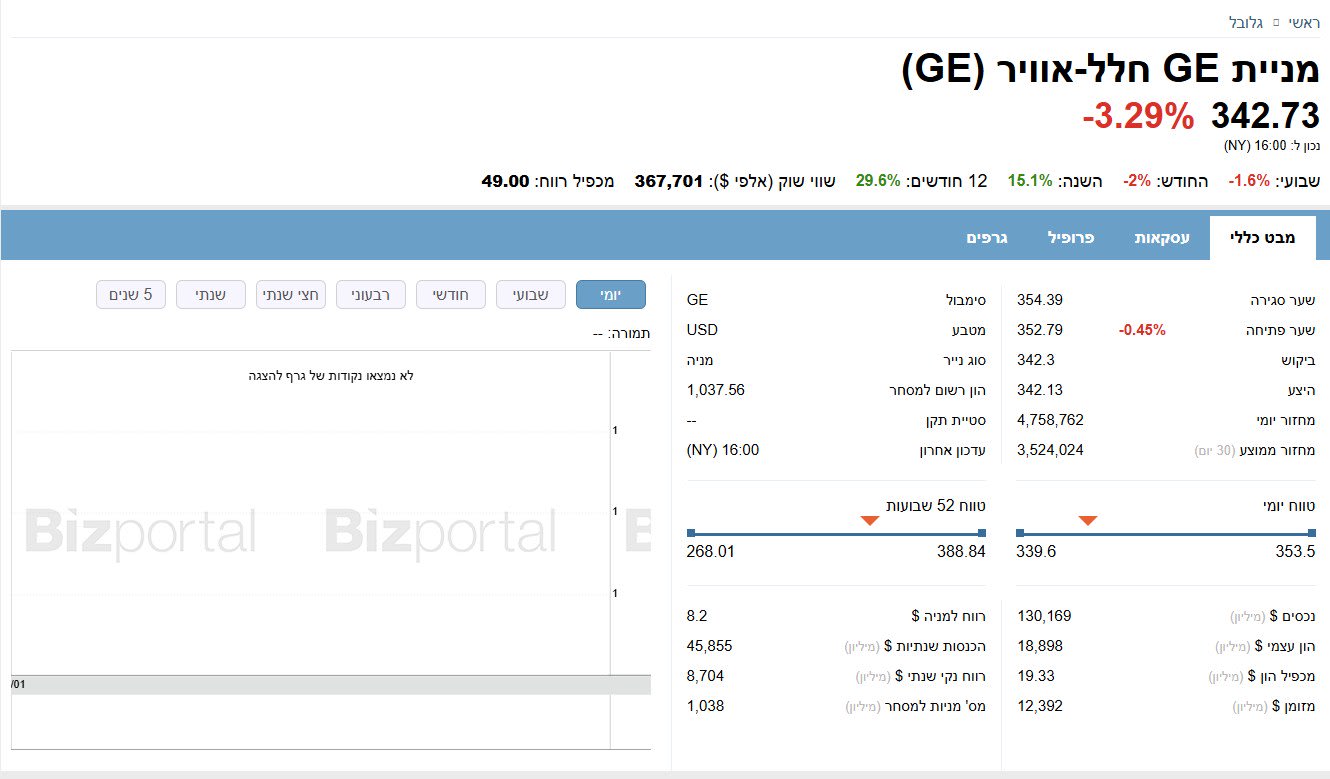
Task: Click the מכפיל הון value 19.33
Action: click(1036, 676)
